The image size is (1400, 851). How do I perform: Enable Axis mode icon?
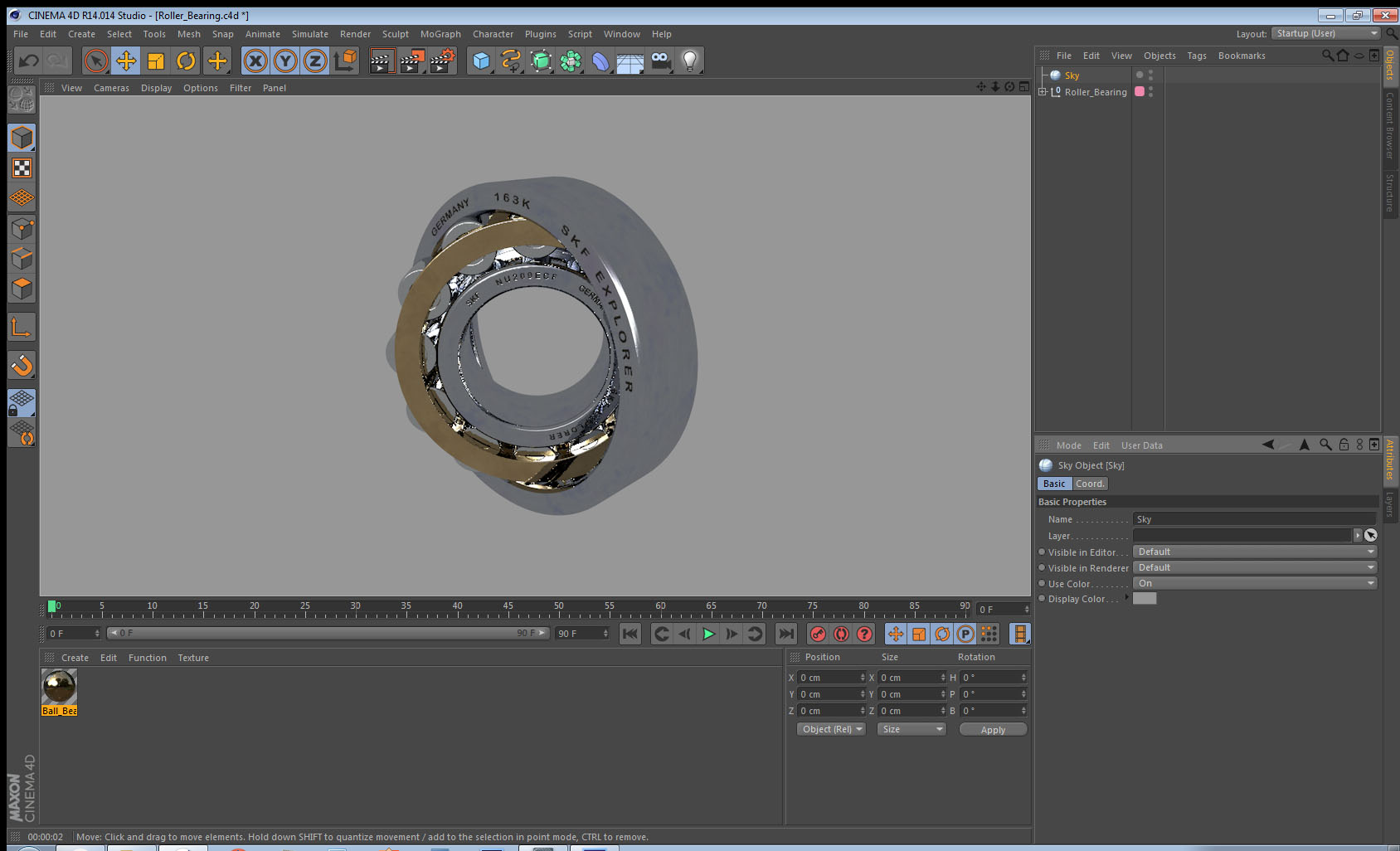click(x=22, y=327)
